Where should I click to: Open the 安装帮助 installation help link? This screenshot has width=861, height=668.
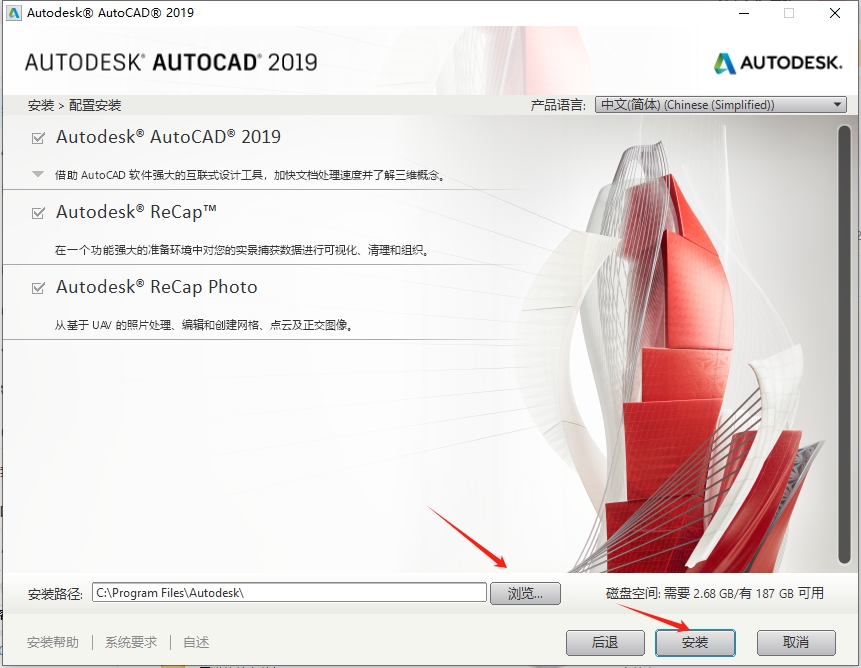click(x=51, y=642)
